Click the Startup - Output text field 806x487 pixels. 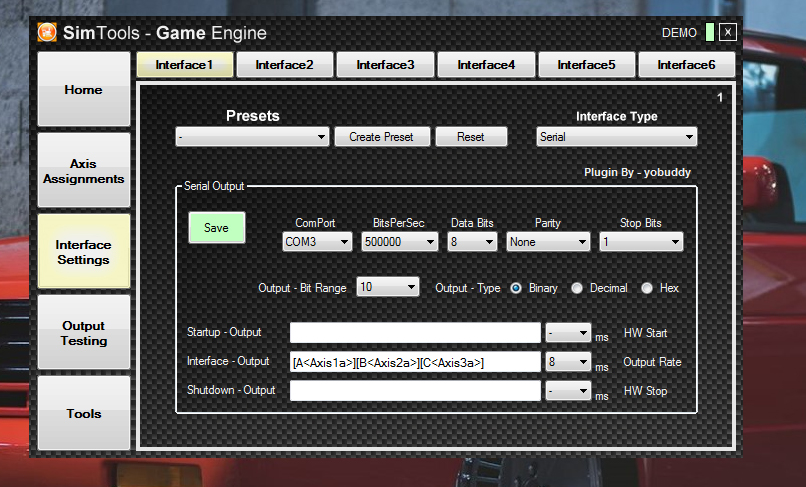point(415,333)
